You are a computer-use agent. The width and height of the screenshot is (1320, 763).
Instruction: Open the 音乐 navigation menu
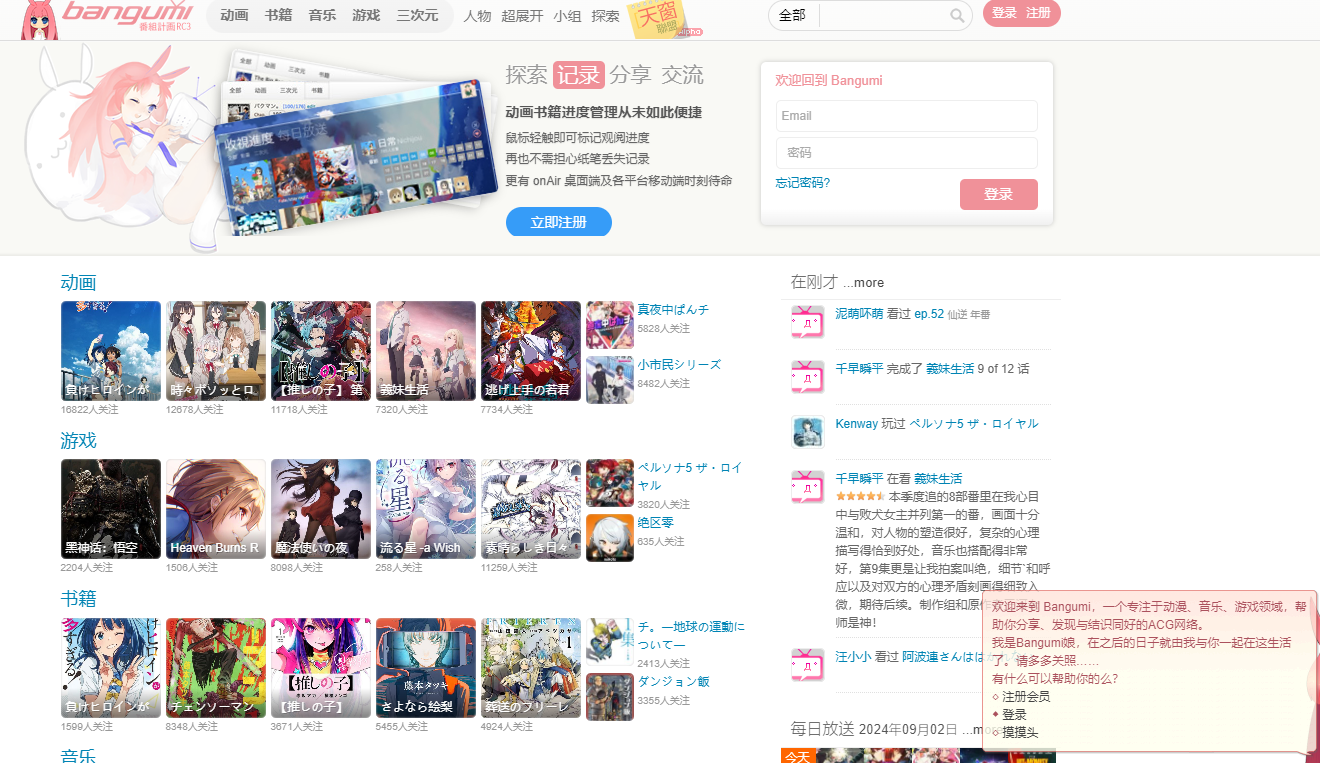(x=322, y=16)
